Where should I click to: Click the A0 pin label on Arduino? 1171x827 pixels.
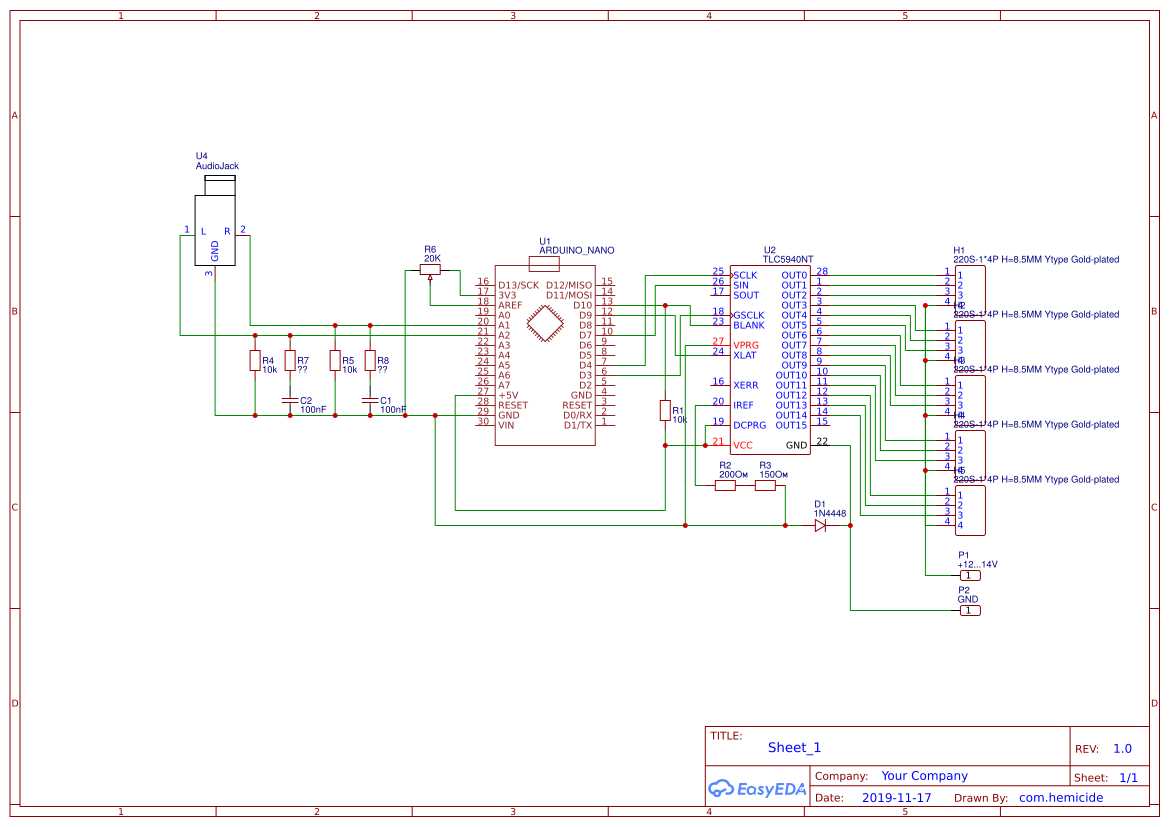pos(504,315)
